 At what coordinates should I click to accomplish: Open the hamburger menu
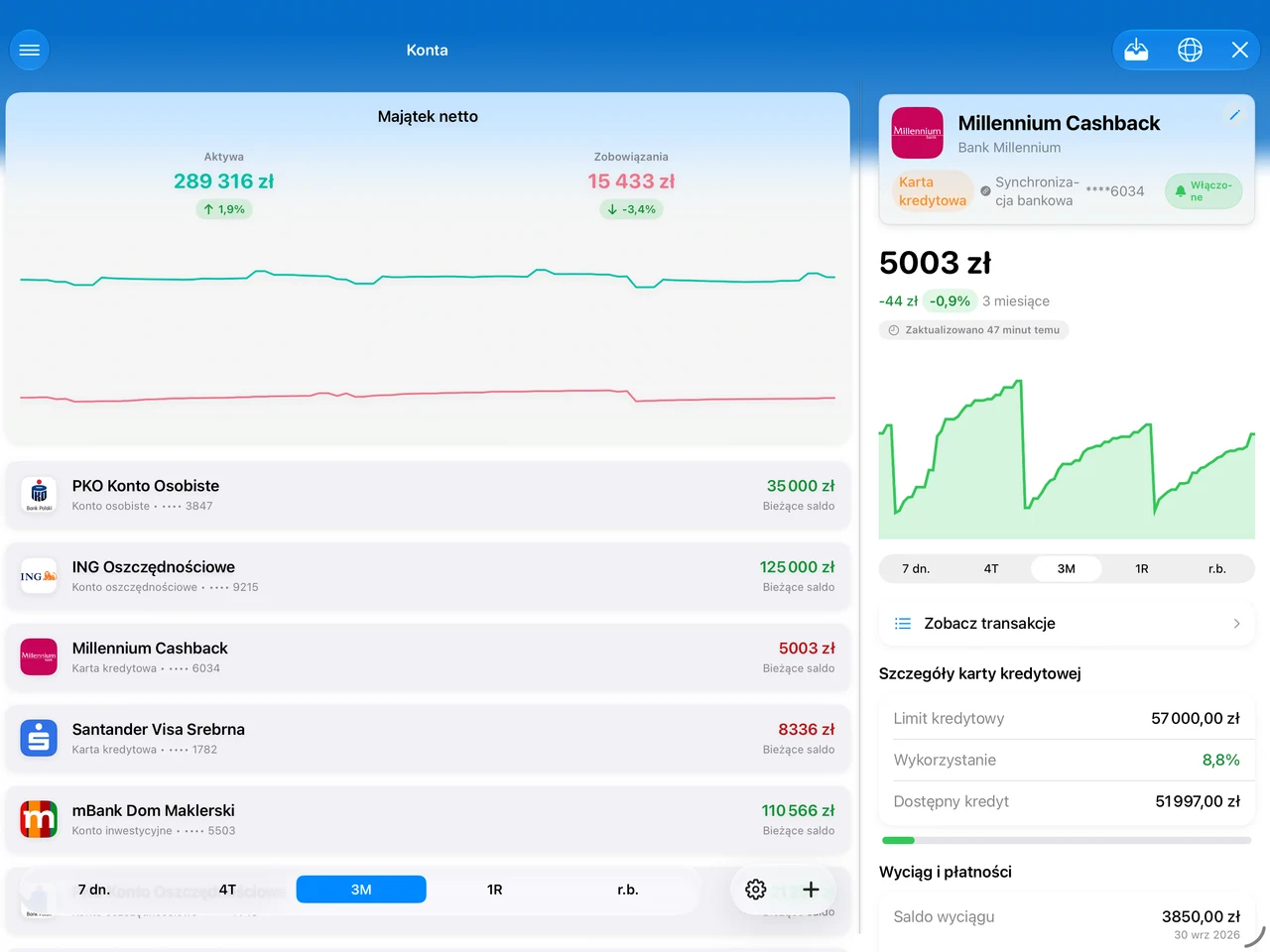(x=30, y=50)
